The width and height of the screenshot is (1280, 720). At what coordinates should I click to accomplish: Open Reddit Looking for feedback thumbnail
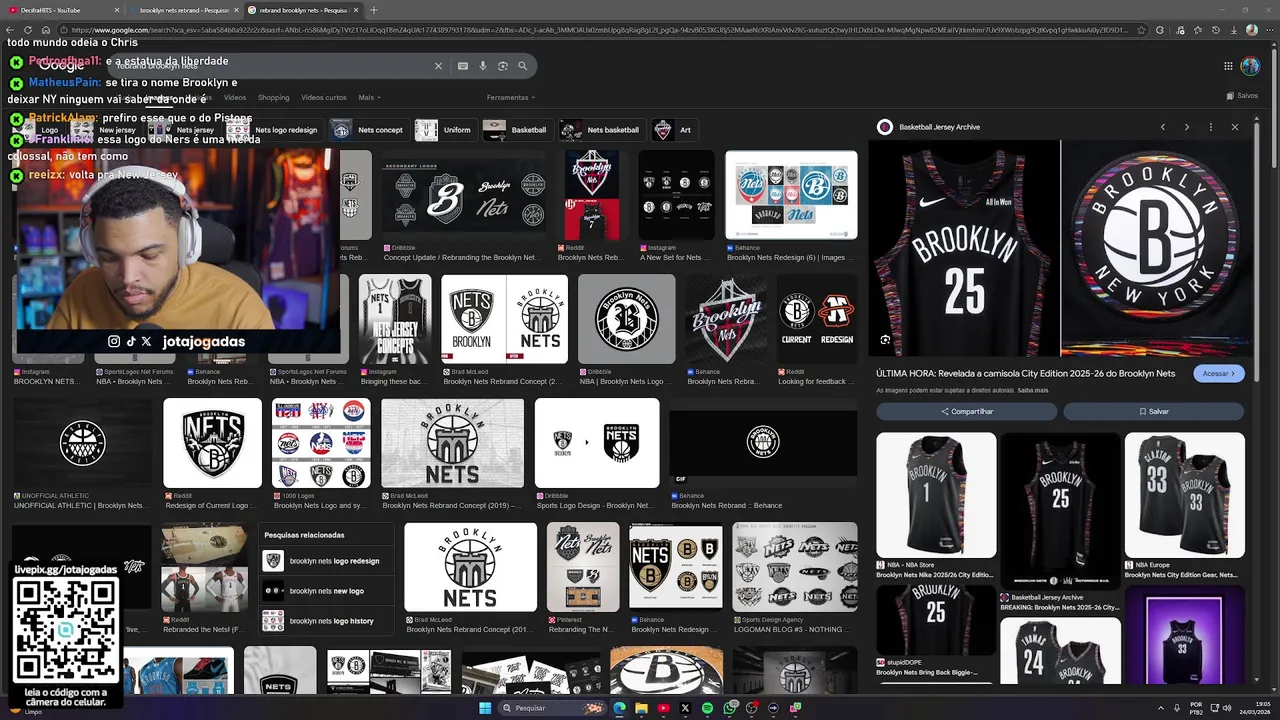(x=817, y=319)
